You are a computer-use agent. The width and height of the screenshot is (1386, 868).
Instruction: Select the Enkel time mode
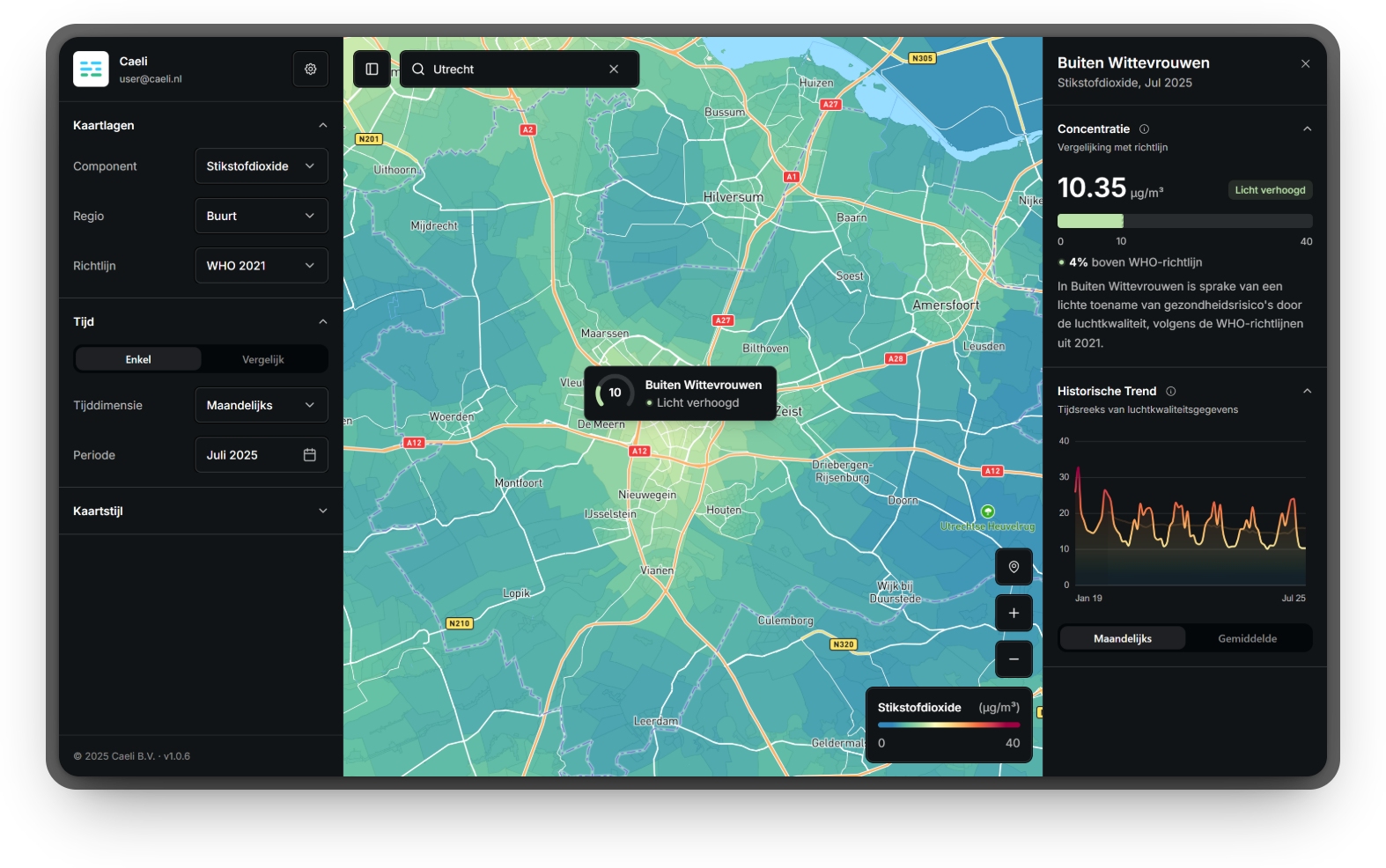pos(138,359)
